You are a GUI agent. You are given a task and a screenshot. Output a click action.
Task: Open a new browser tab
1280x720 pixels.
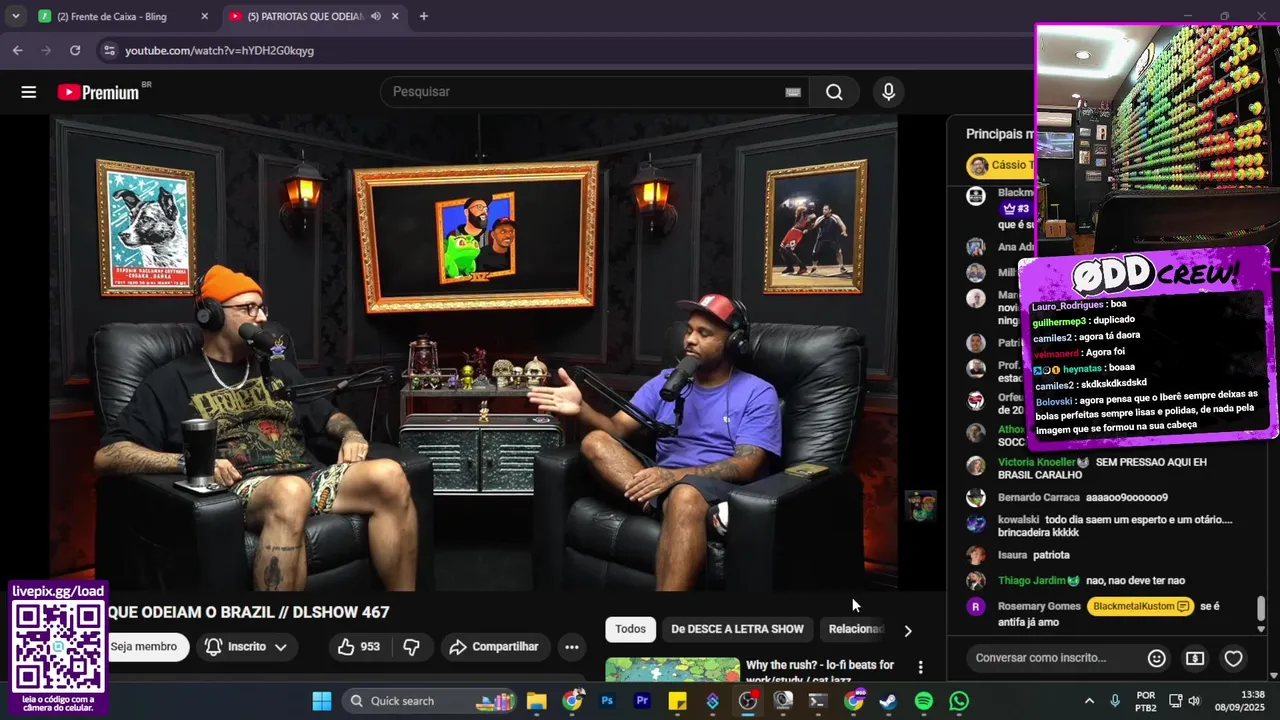click(x=424, y=16)
